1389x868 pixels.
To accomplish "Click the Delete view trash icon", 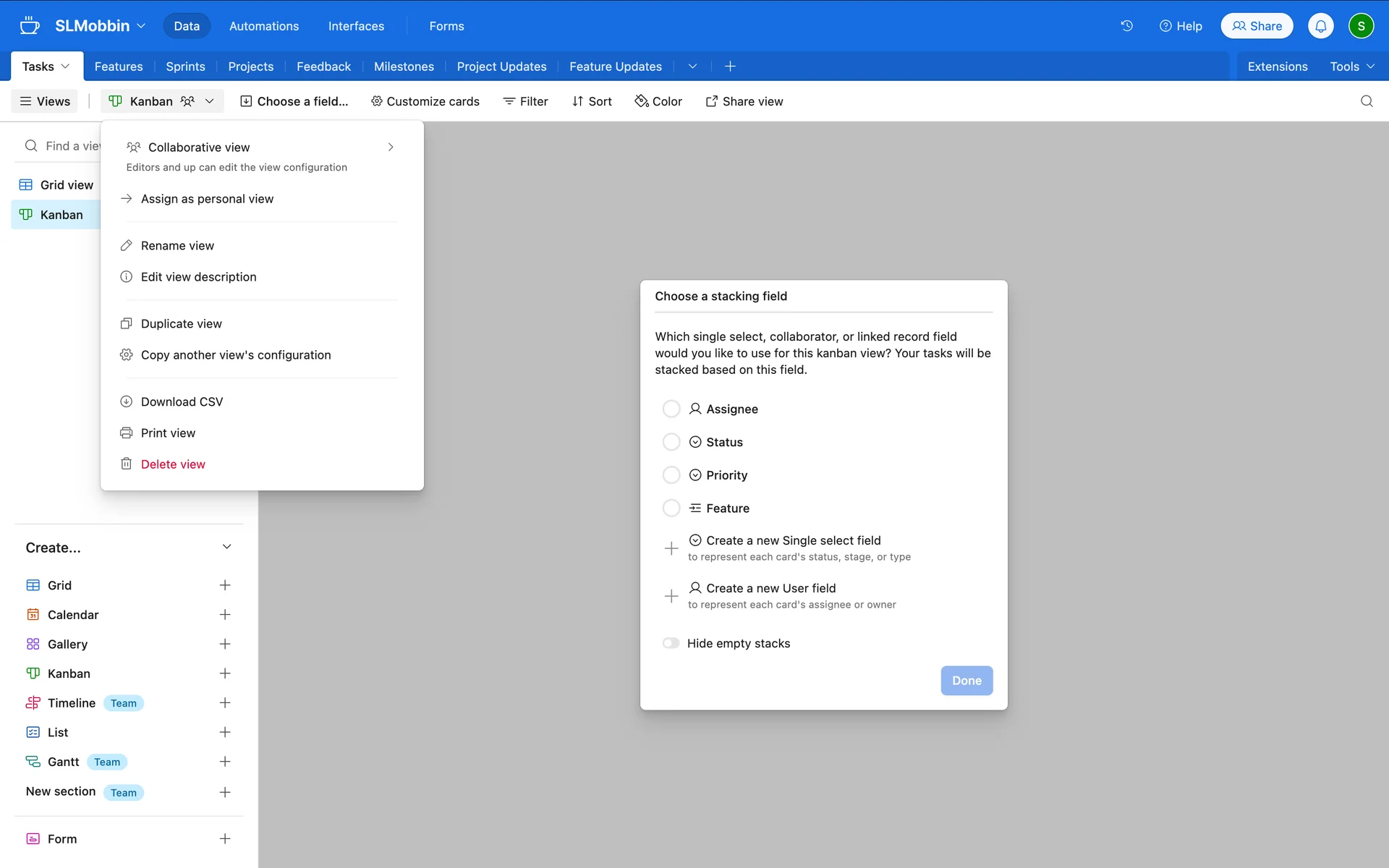I will click(x=126, y=464).
